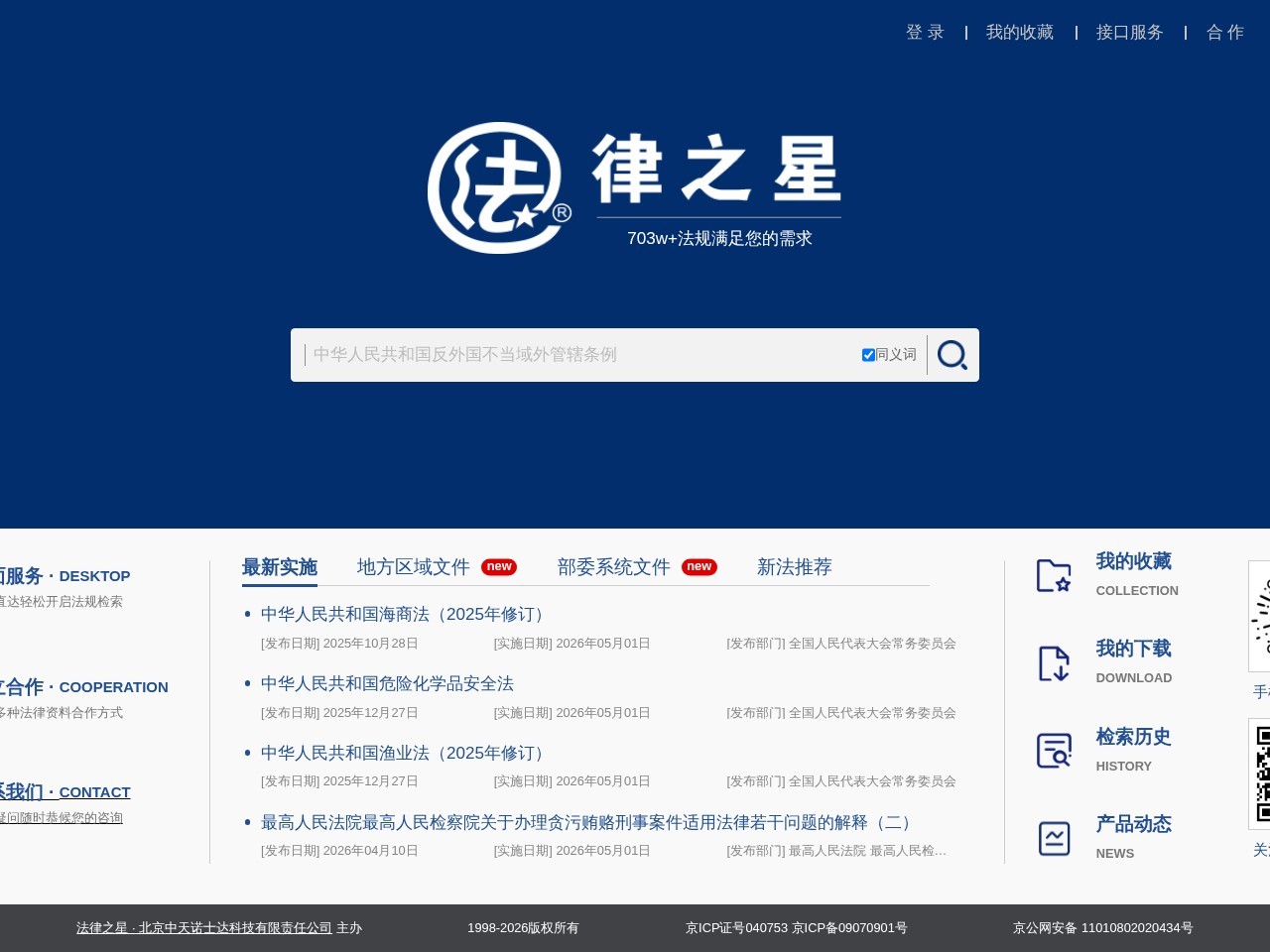Click 多种法律资料合作方式 description text
This screenshot has height=952, width=1270.
point(62,713)
